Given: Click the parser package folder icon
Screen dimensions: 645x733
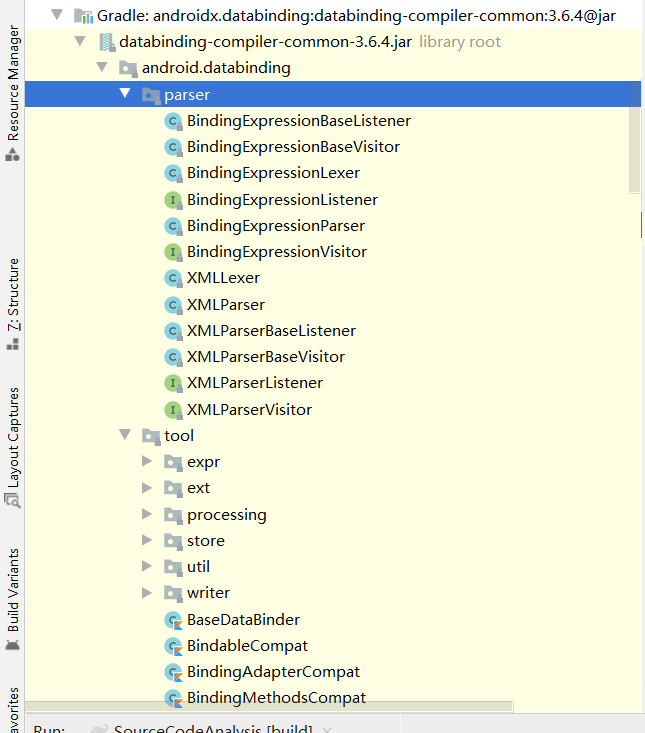Looking at the screenshot, I should [x=150, y=95].
